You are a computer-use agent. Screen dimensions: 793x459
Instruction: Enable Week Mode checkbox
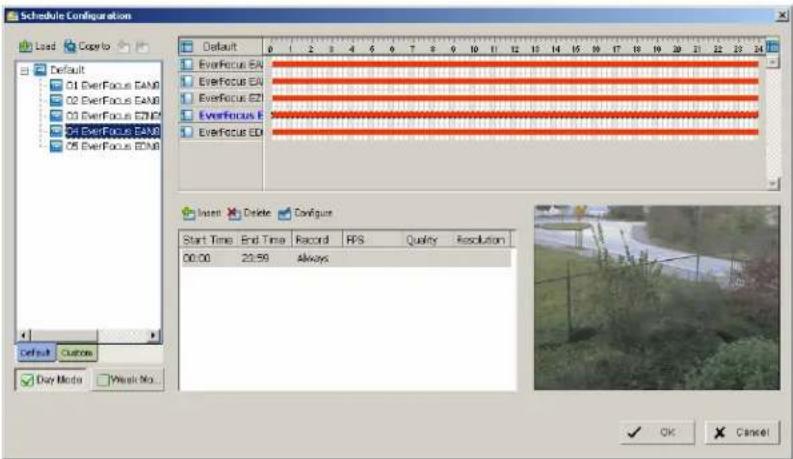tap(103, 380)
